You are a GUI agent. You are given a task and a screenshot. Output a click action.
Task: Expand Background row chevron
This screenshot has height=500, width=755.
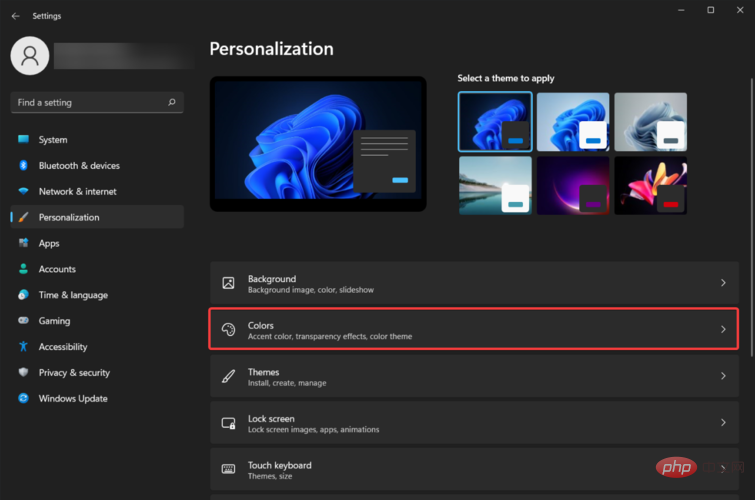click(723, 283)
